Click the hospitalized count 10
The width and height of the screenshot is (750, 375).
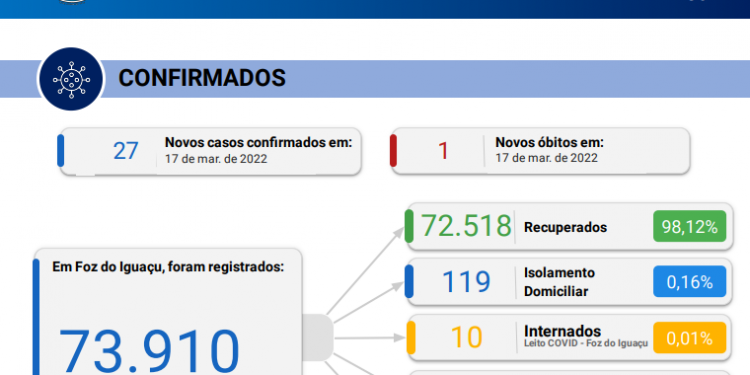coord(466,338)
